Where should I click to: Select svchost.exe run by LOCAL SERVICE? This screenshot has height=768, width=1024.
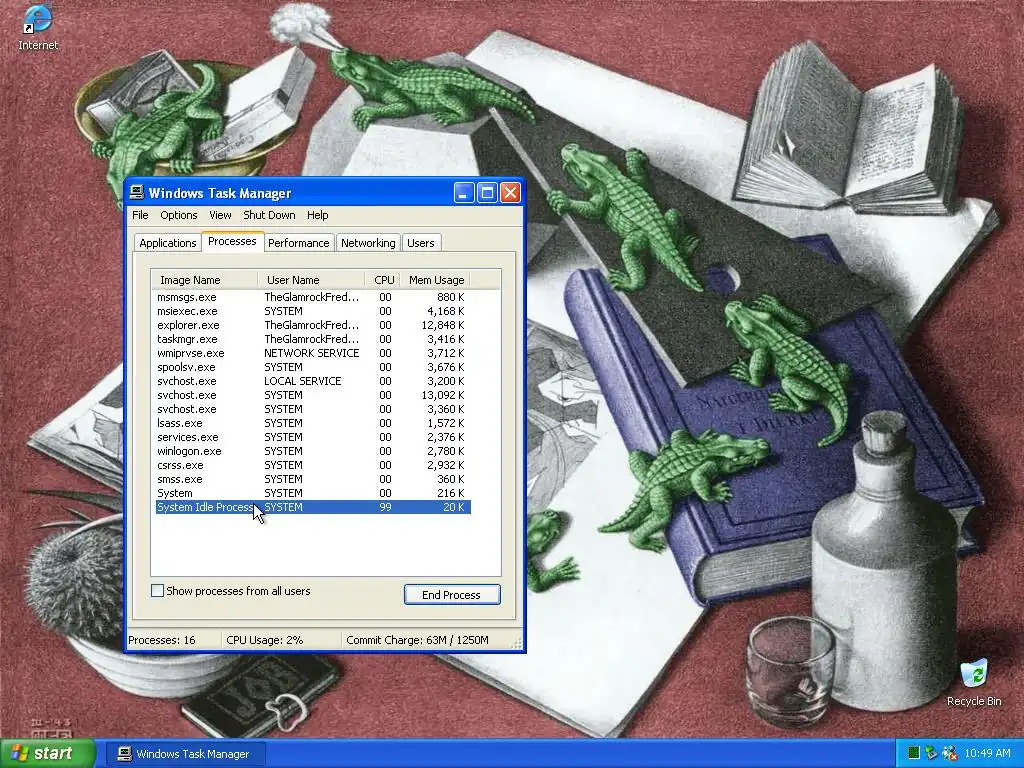point(313,381)
